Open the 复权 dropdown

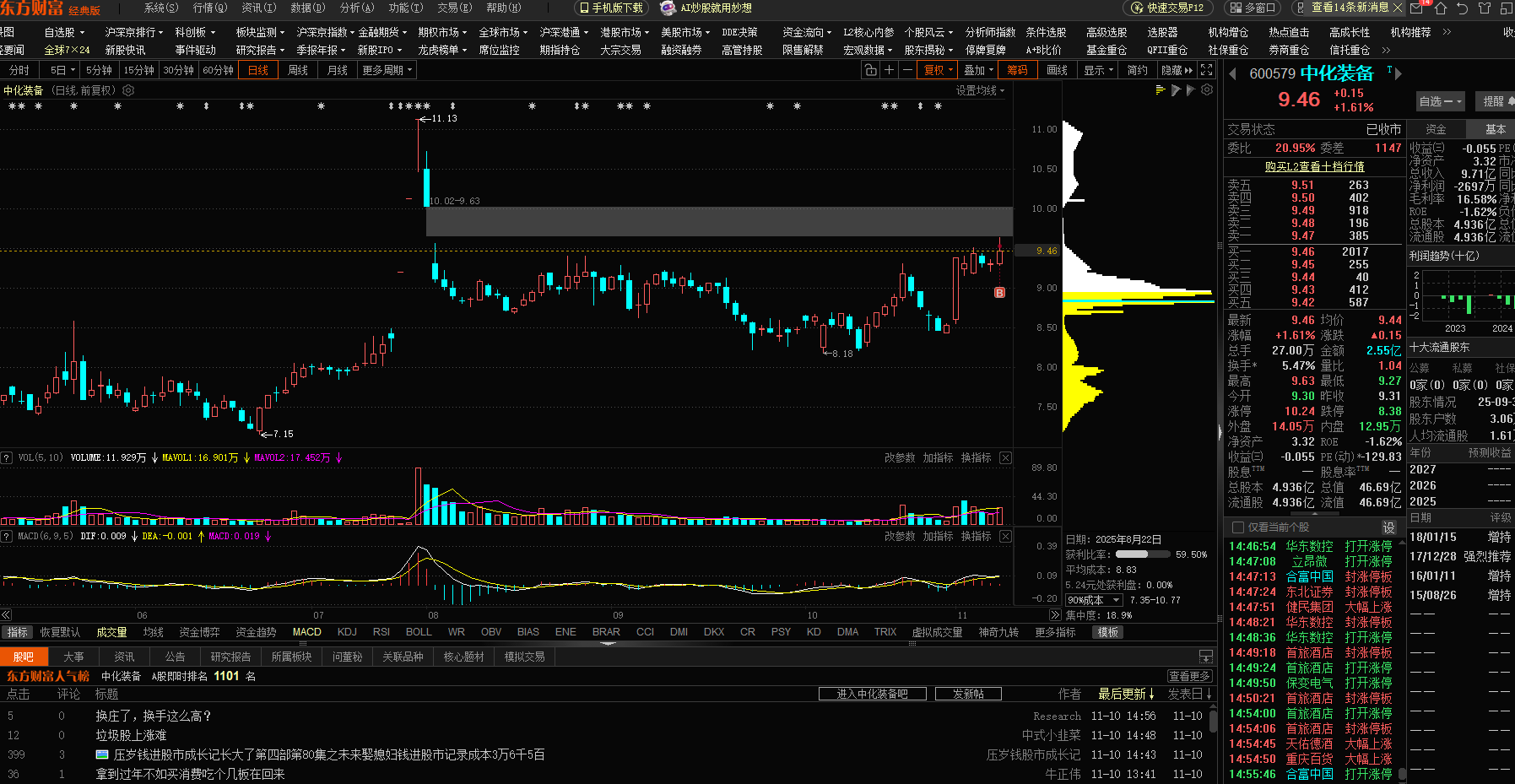point(939,70)
